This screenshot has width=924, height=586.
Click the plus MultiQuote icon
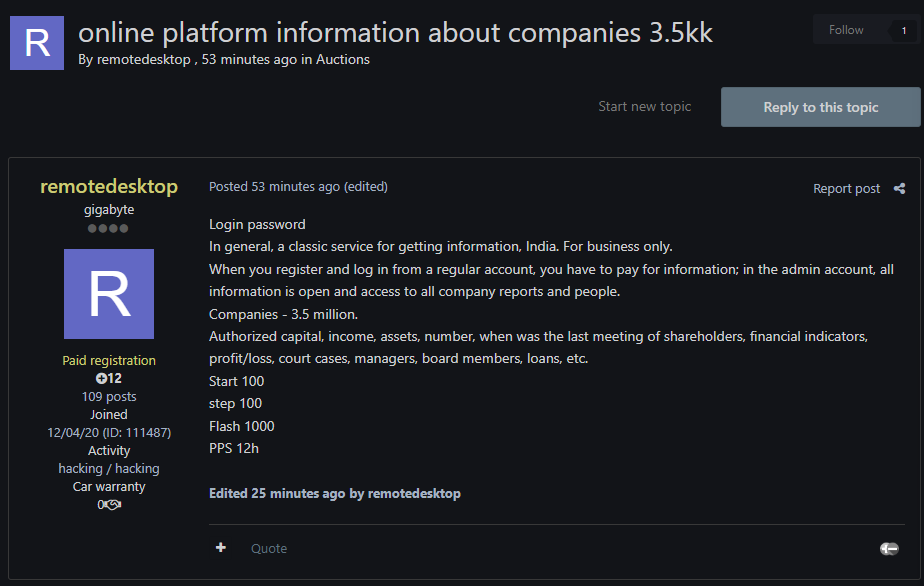point(221,548)
